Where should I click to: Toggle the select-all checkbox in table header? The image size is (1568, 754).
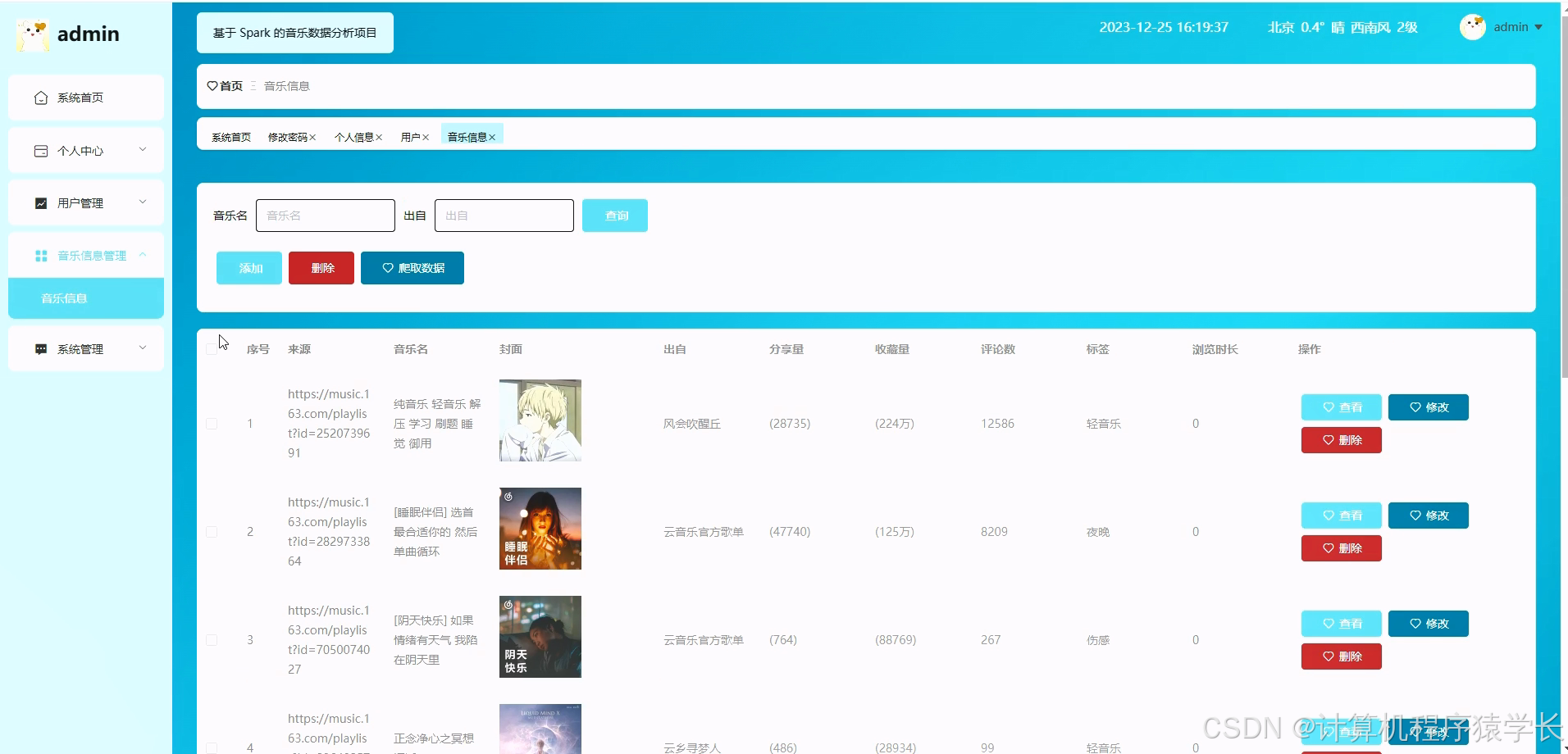[x=212, y=349]
